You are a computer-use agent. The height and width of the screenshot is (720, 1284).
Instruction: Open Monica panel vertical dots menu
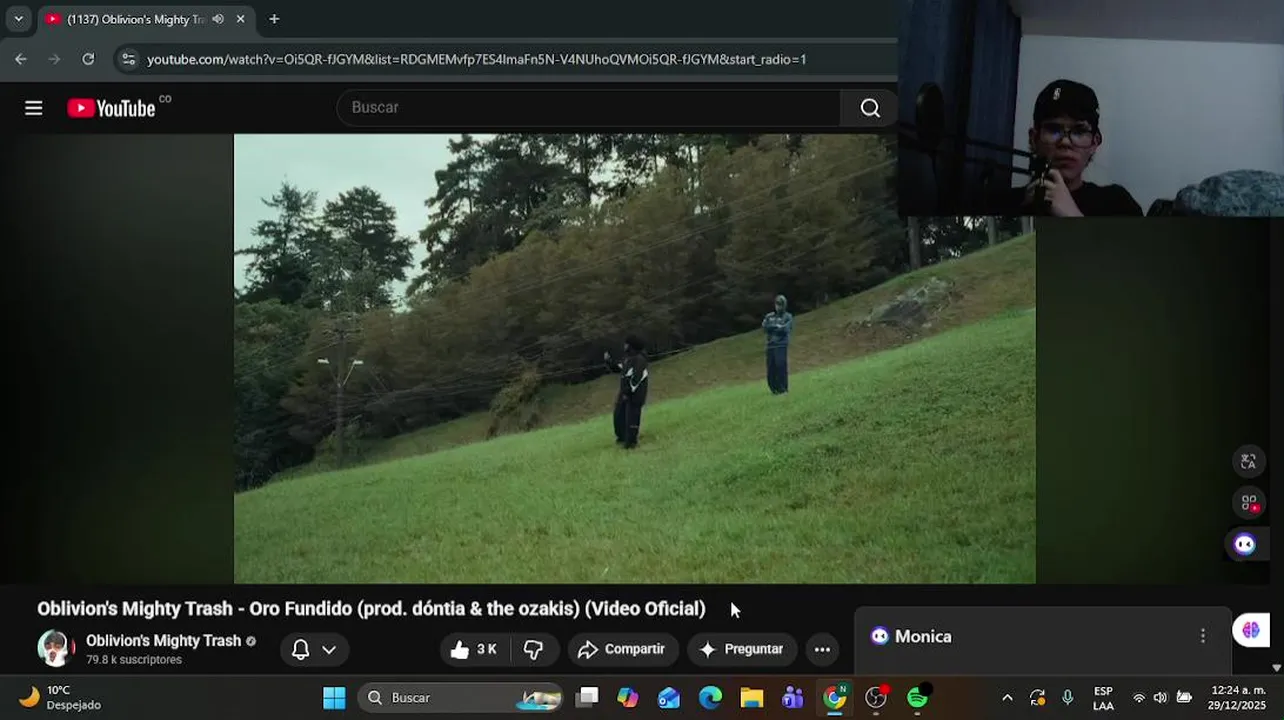click(x=1203, y=636)
